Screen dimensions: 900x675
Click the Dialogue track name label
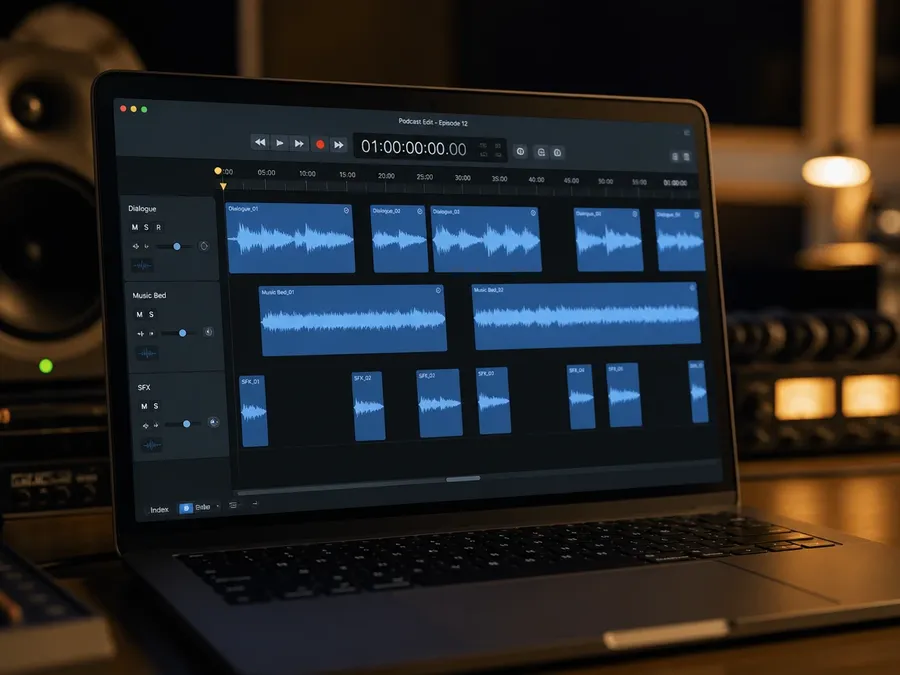[142, 208]
